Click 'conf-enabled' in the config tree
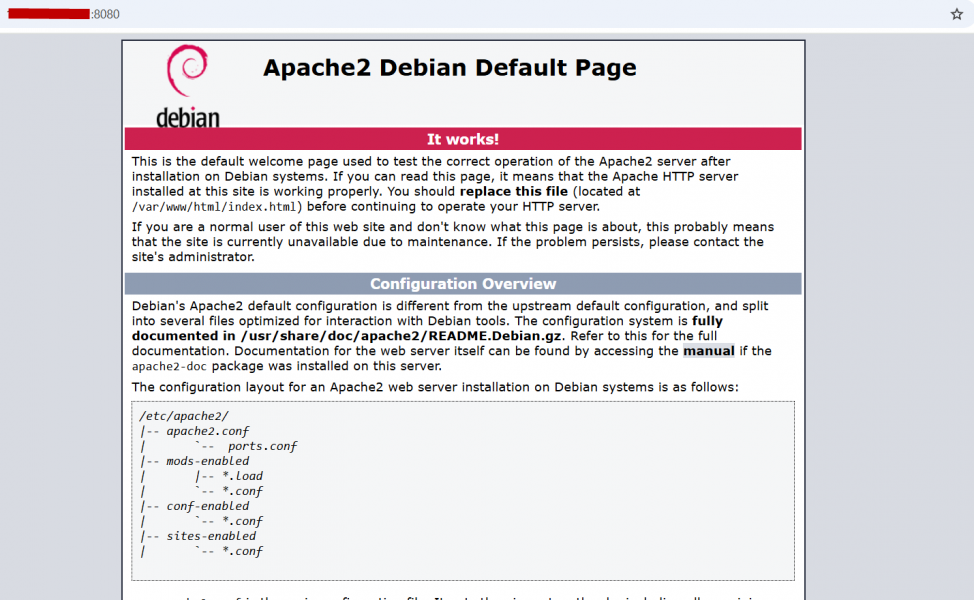 [x=207, y=506]
